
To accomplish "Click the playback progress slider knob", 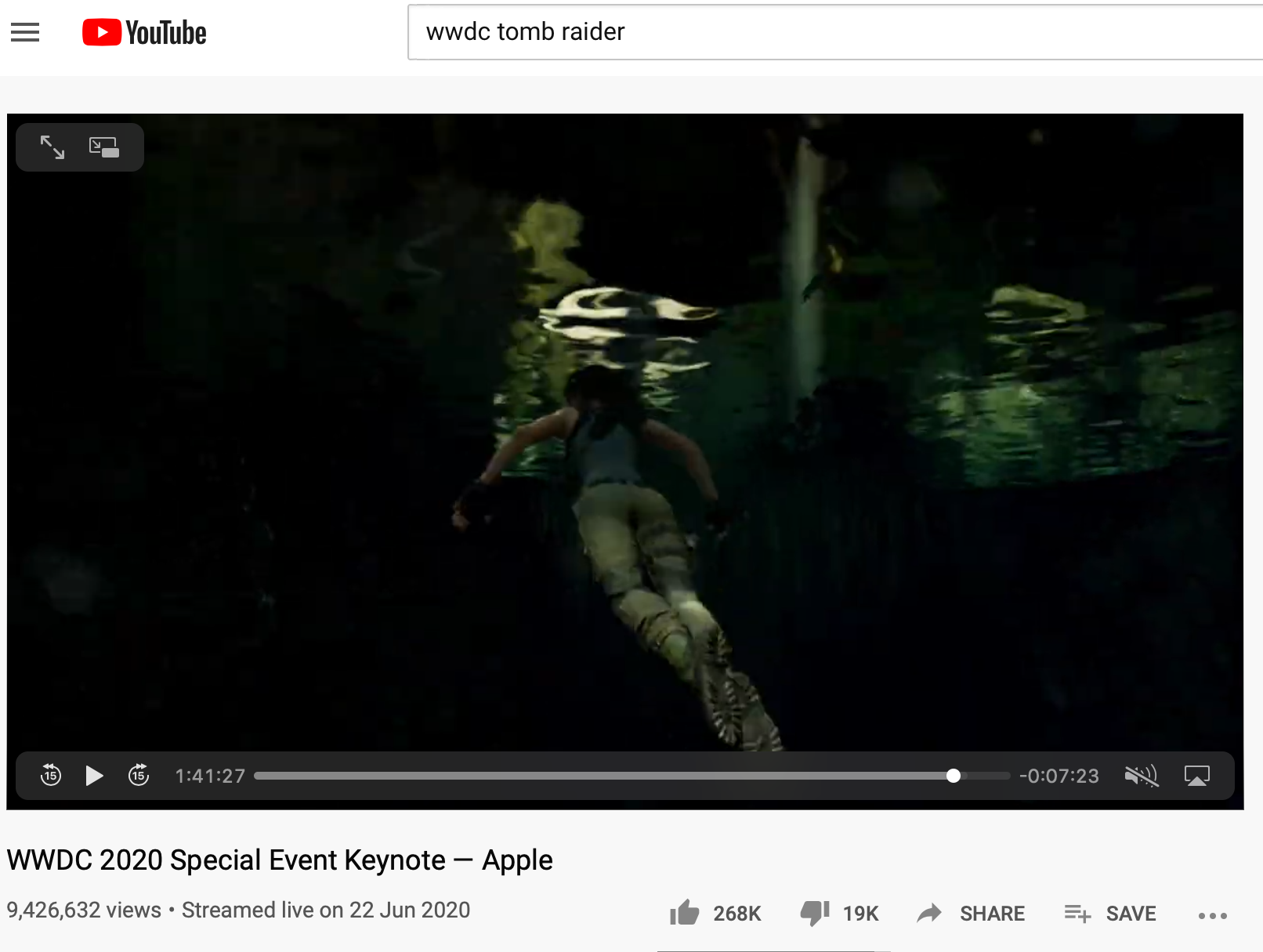I will 954,776.
